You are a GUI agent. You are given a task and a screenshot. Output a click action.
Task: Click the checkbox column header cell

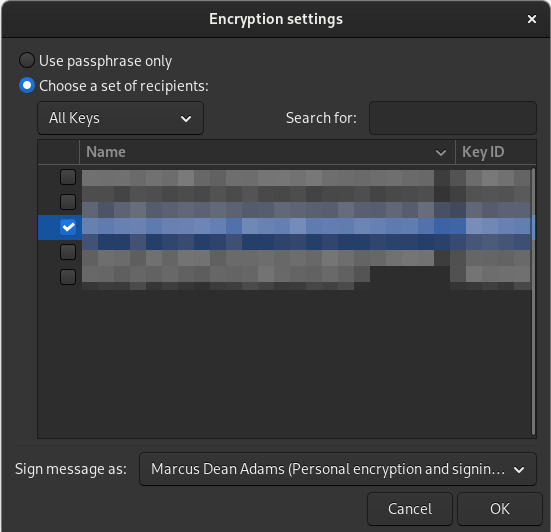click(x=59, y=152)
